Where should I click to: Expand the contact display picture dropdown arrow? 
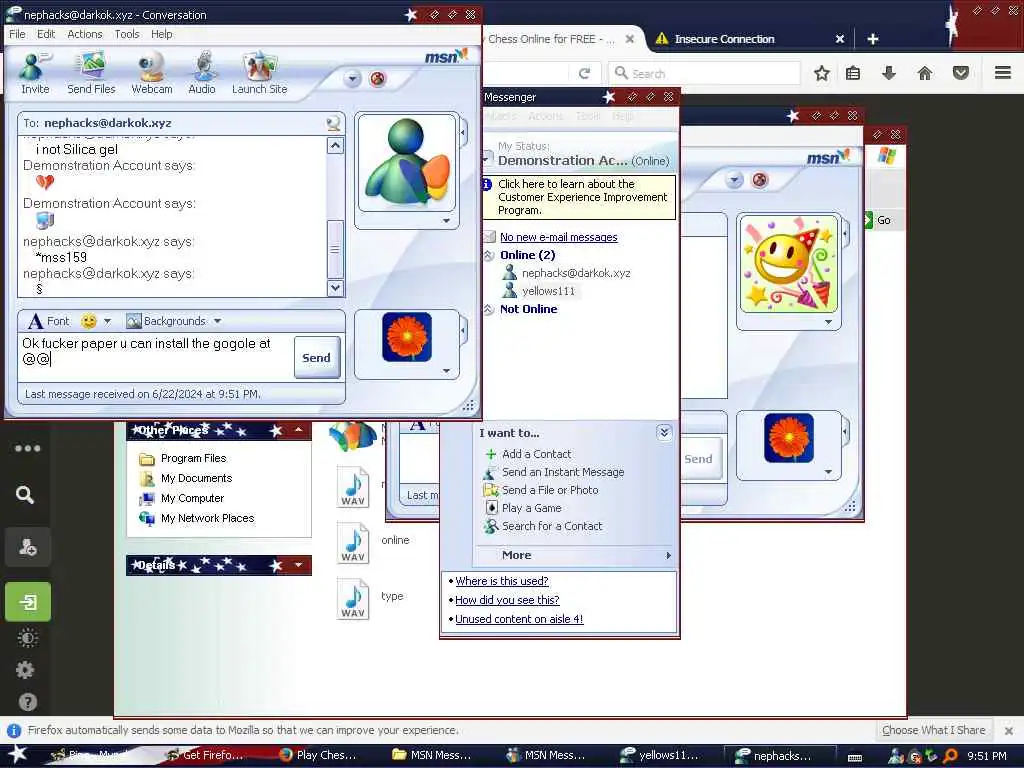(446, 221)
